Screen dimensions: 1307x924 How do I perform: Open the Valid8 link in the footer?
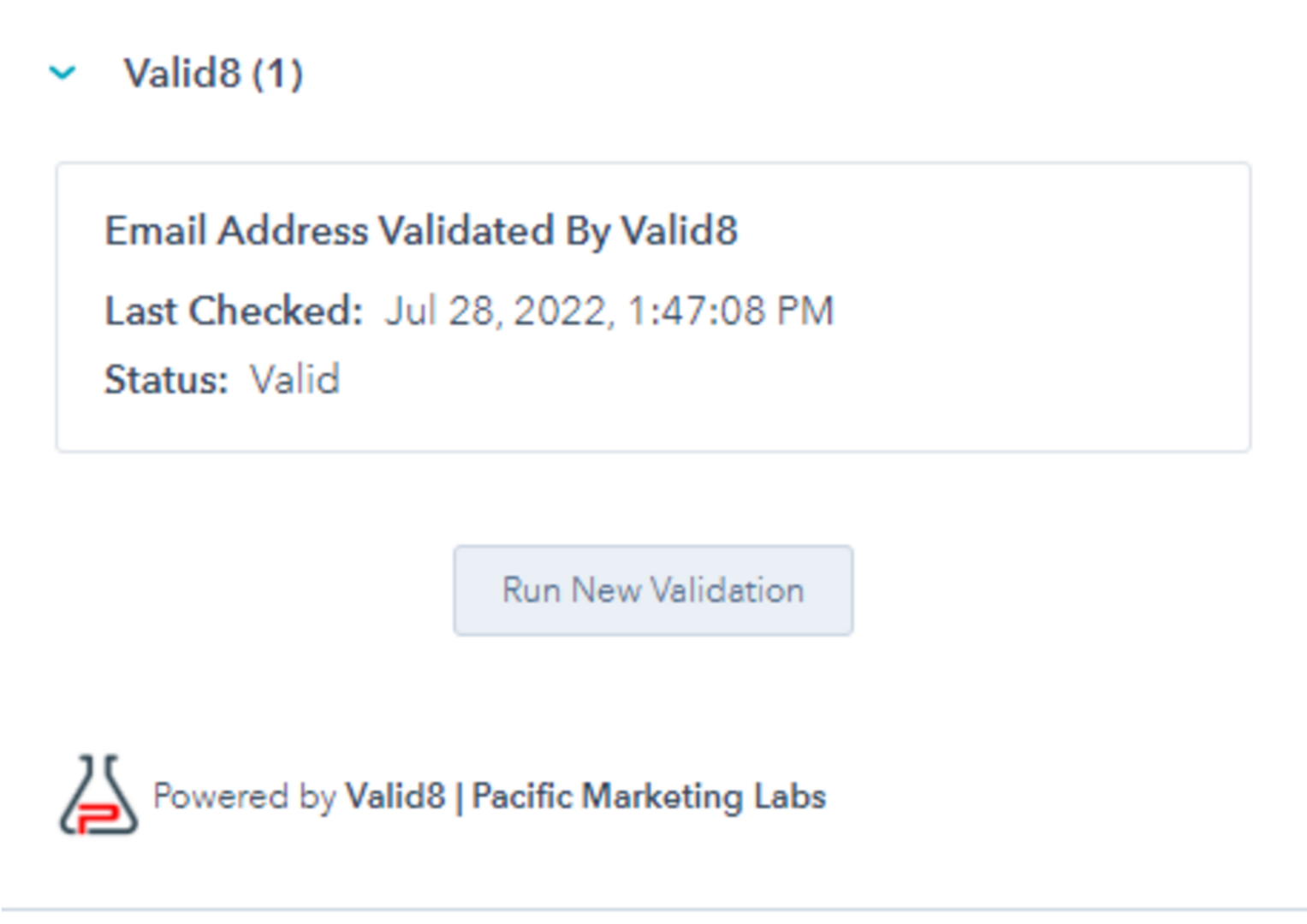(x=395, y=797)
